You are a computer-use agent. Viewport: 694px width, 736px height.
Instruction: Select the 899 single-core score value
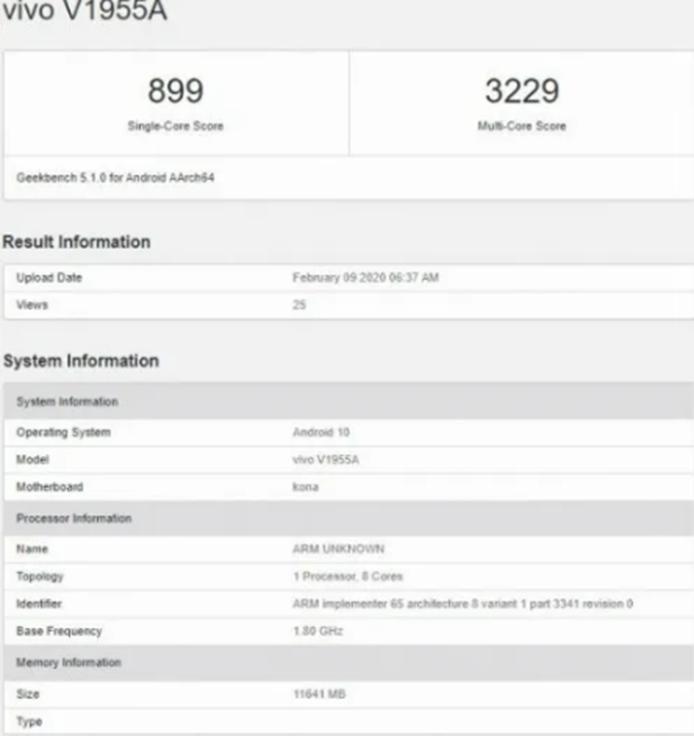click(x=175, y=91)
